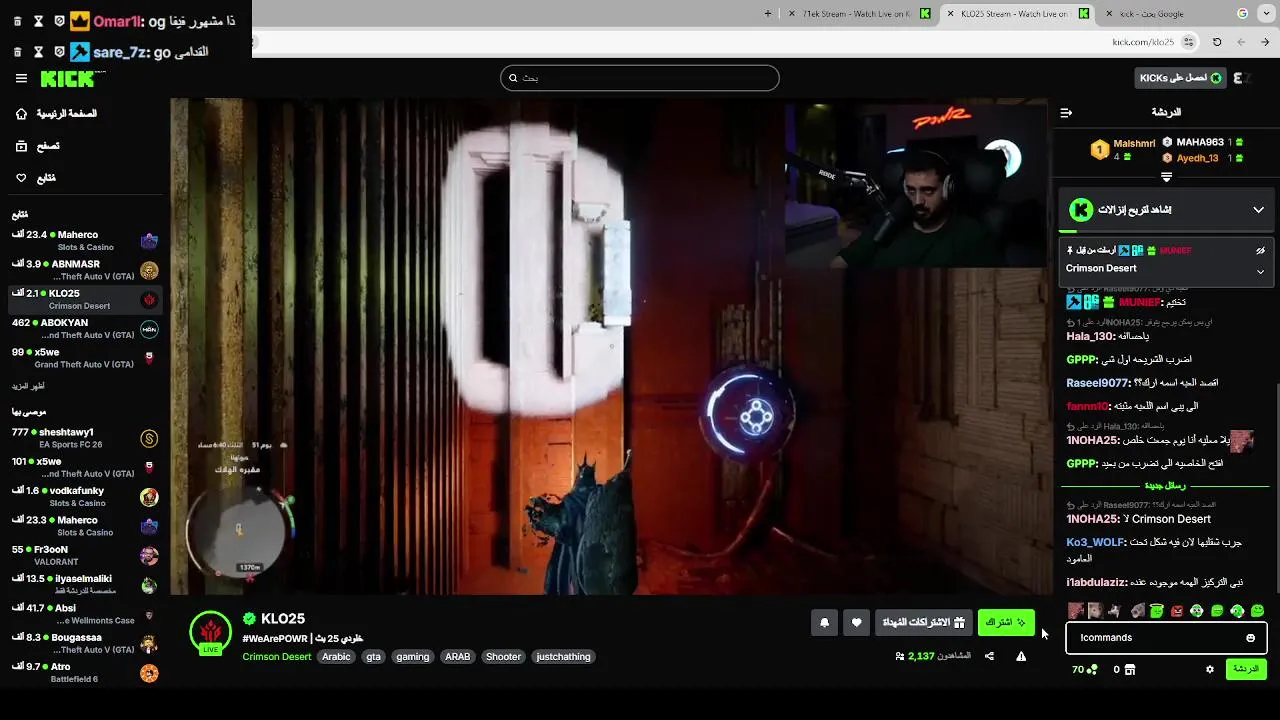Open a new tab with plus icon

click(768, 13)
